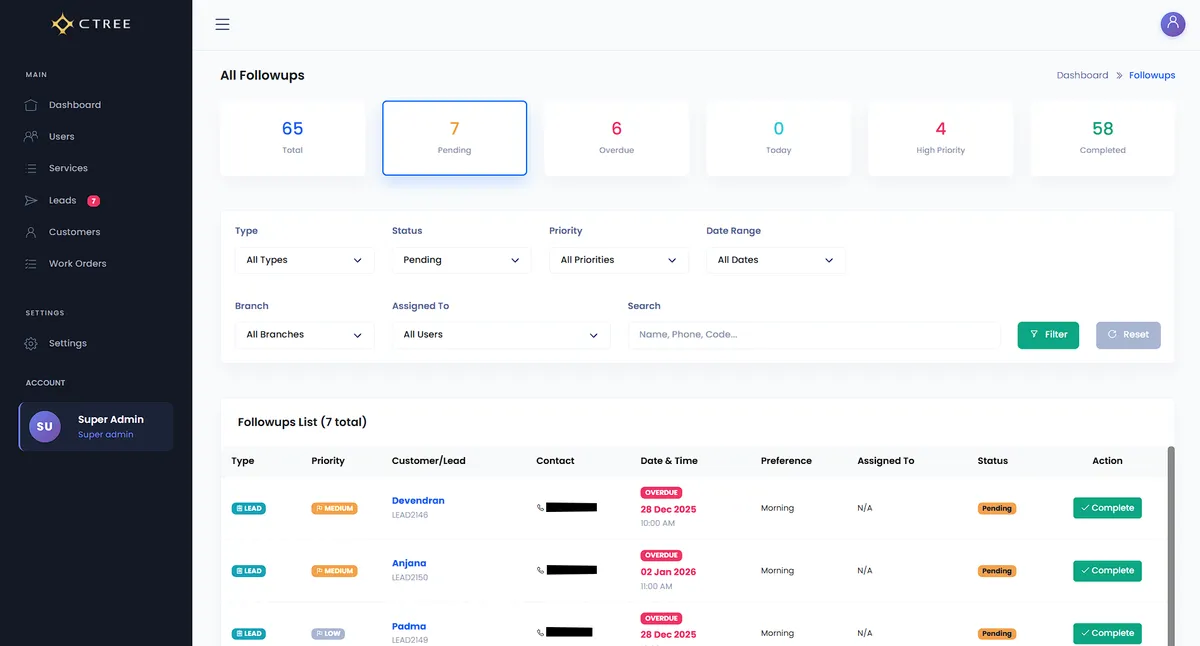This screenshot has width=1200, height=646.
Task: Open the Priority dropdown
Action: (x=619, y=260)
